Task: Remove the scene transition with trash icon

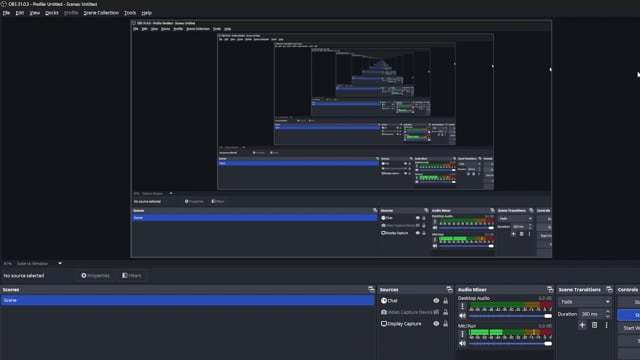Action: coord(594,325)
